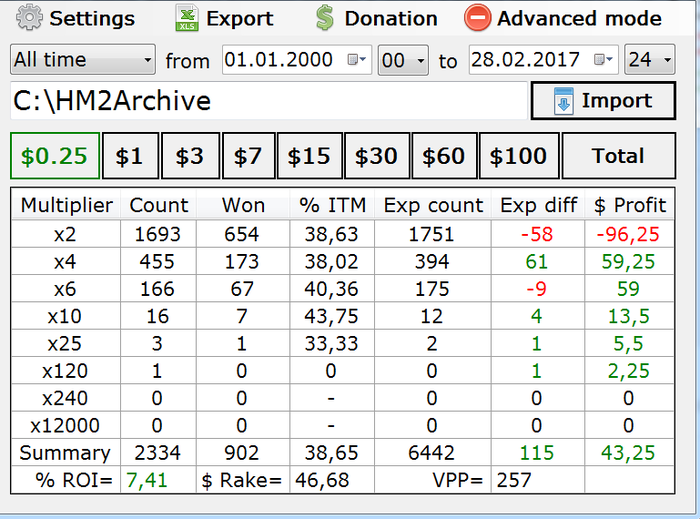Open the from-date calendar picker icon
This screenshot has width=700, height=519.
pyautogui.click(x=357, y=59)
